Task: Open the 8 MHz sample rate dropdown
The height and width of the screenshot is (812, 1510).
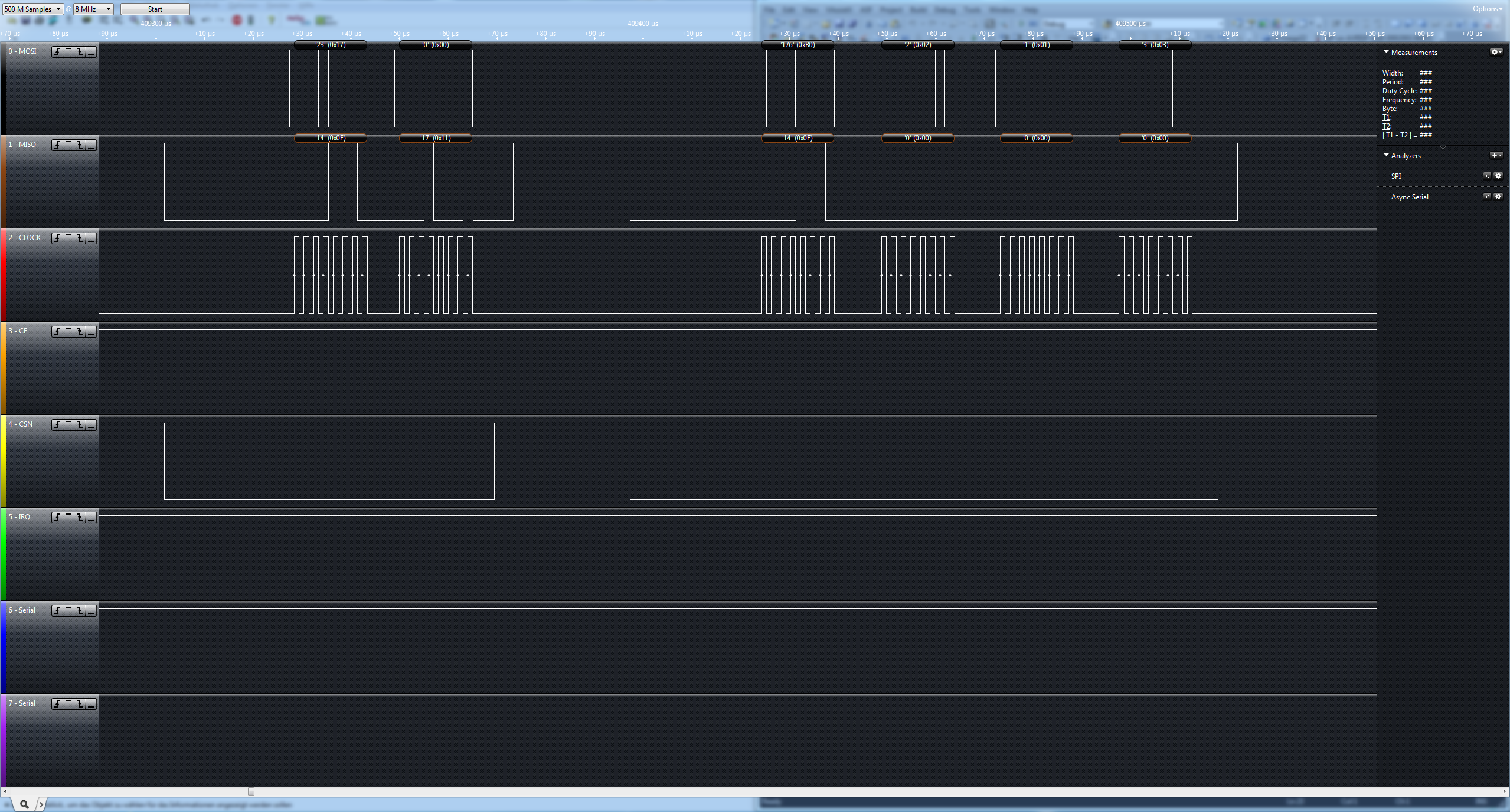Action: pyautogui.click(x=93, y=9)
